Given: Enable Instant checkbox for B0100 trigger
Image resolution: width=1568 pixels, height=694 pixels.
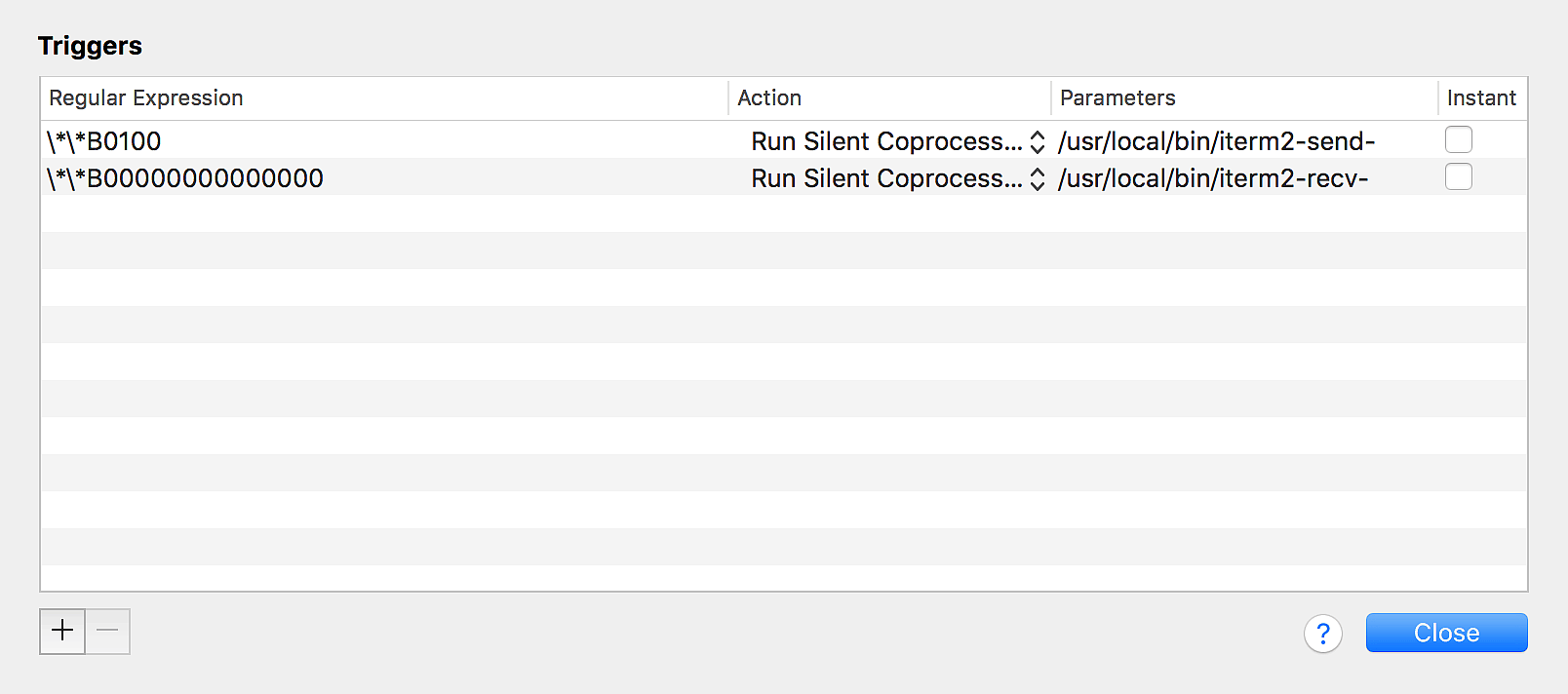Looking at the screenshot, I should tap(1458, 140).
